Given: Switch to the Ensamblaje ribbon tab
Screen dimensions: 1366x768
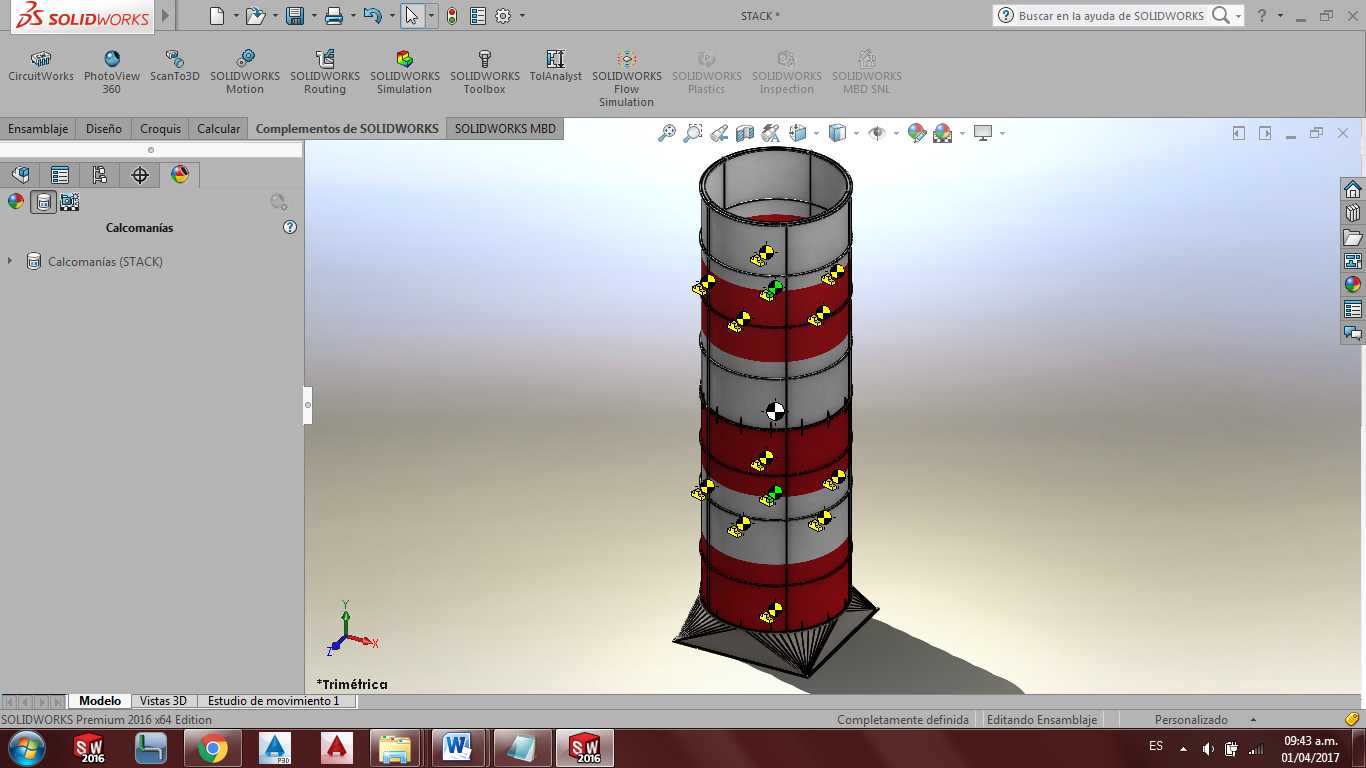Looking at the screenshot, I should tap(38, 129).
